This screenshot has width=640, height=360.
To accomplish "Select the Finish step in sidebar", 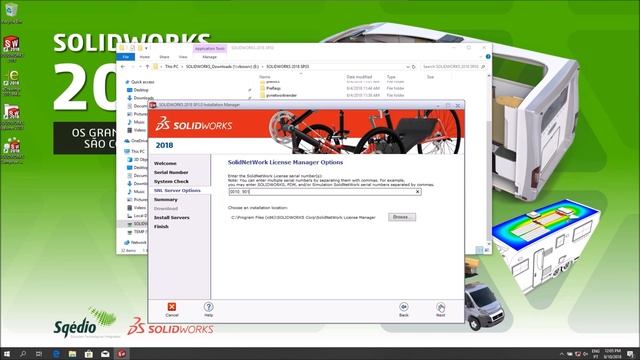I will click(x=161, y=227).
